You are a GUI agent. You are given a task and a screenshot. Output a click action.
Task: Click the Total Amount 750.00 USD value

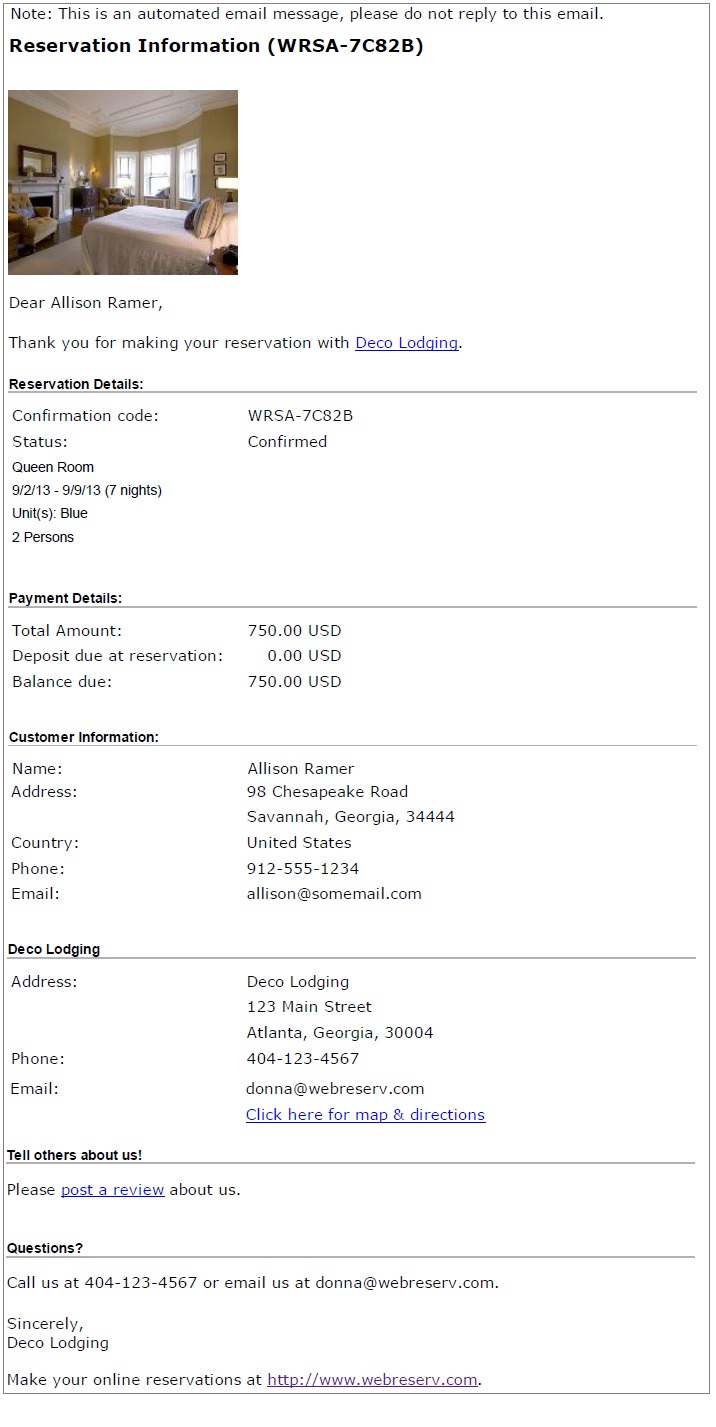coord(294,631)
